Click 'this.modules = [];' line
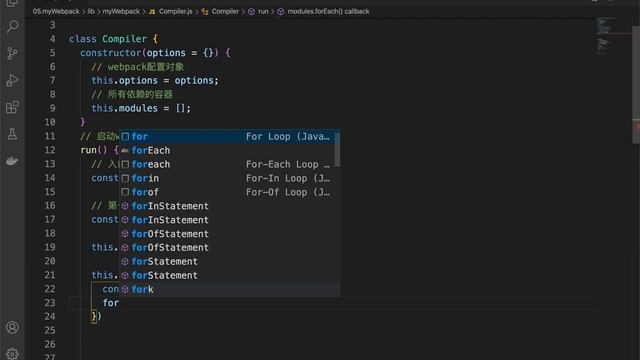The height and width of the screenshot is (360, 640). click(x=141, y=108)
